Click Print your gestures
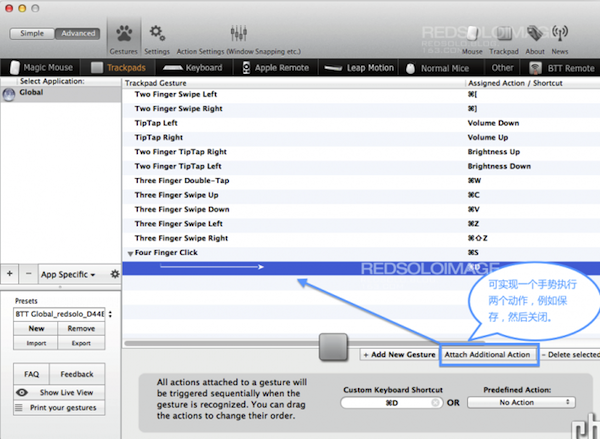The height and width of the screenshot is (439, 600). [x=59, y=408]
